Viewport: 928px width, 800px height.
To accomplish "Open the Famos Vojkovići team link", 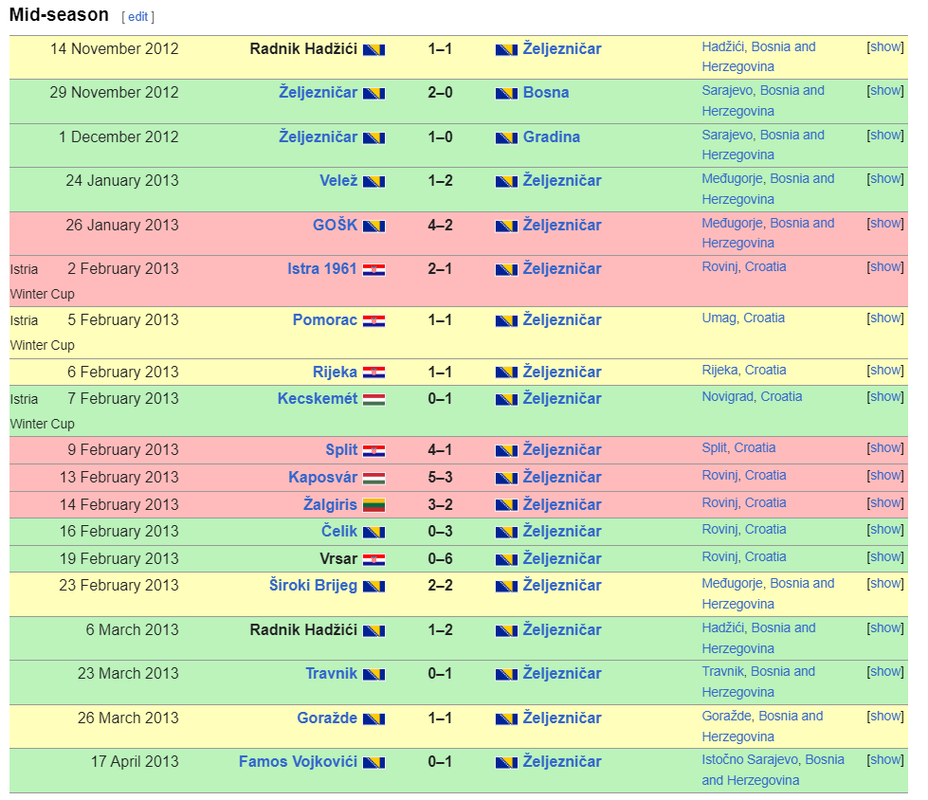I will 298,762.
